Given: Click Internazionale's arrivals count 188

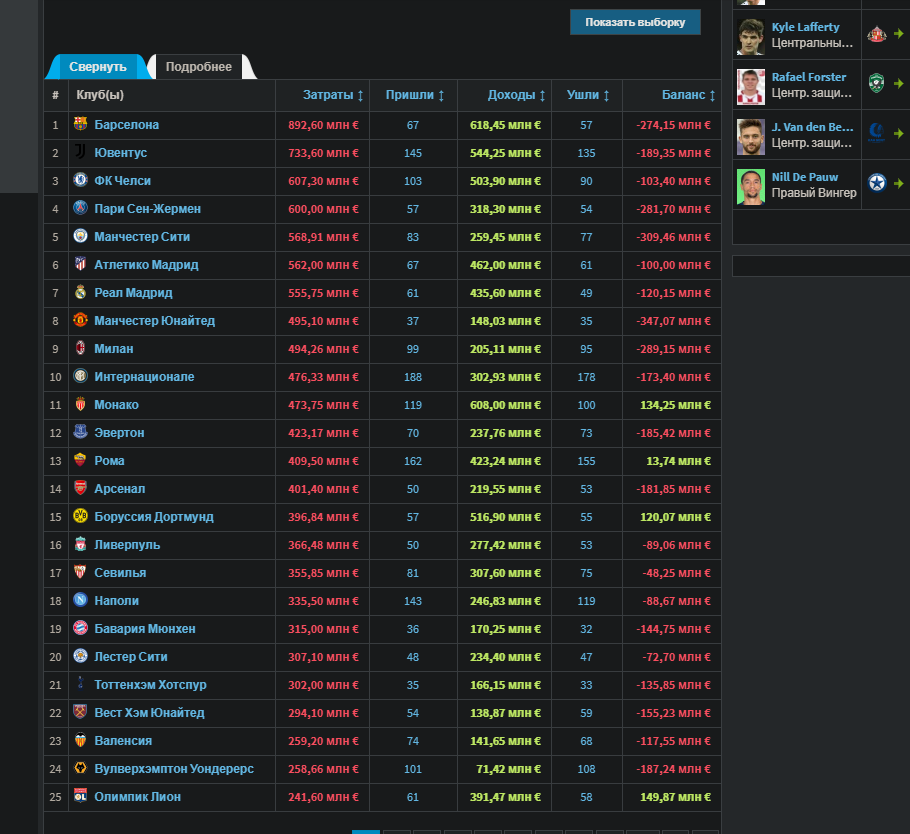Looking at the screenshot, I should point(412,377).
